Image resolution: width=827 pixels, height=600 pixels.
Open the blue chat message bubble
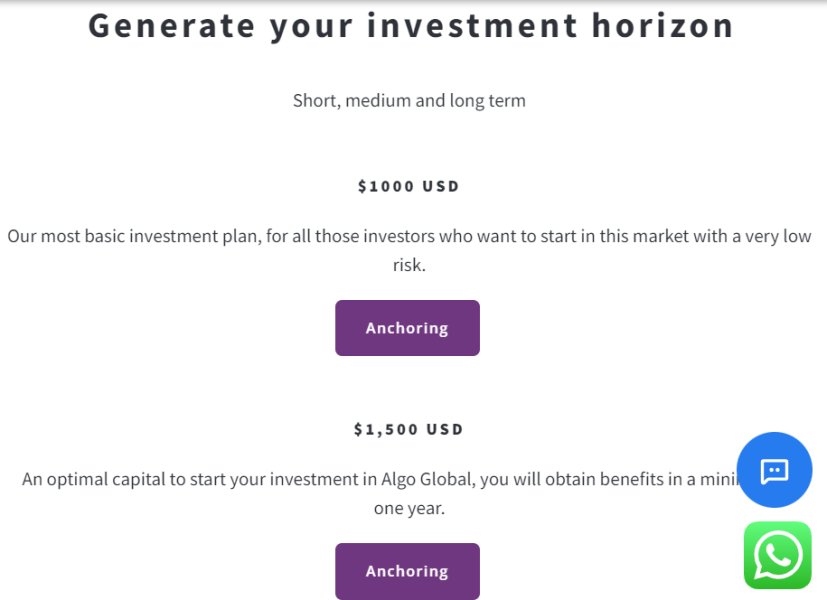[774, 470]
